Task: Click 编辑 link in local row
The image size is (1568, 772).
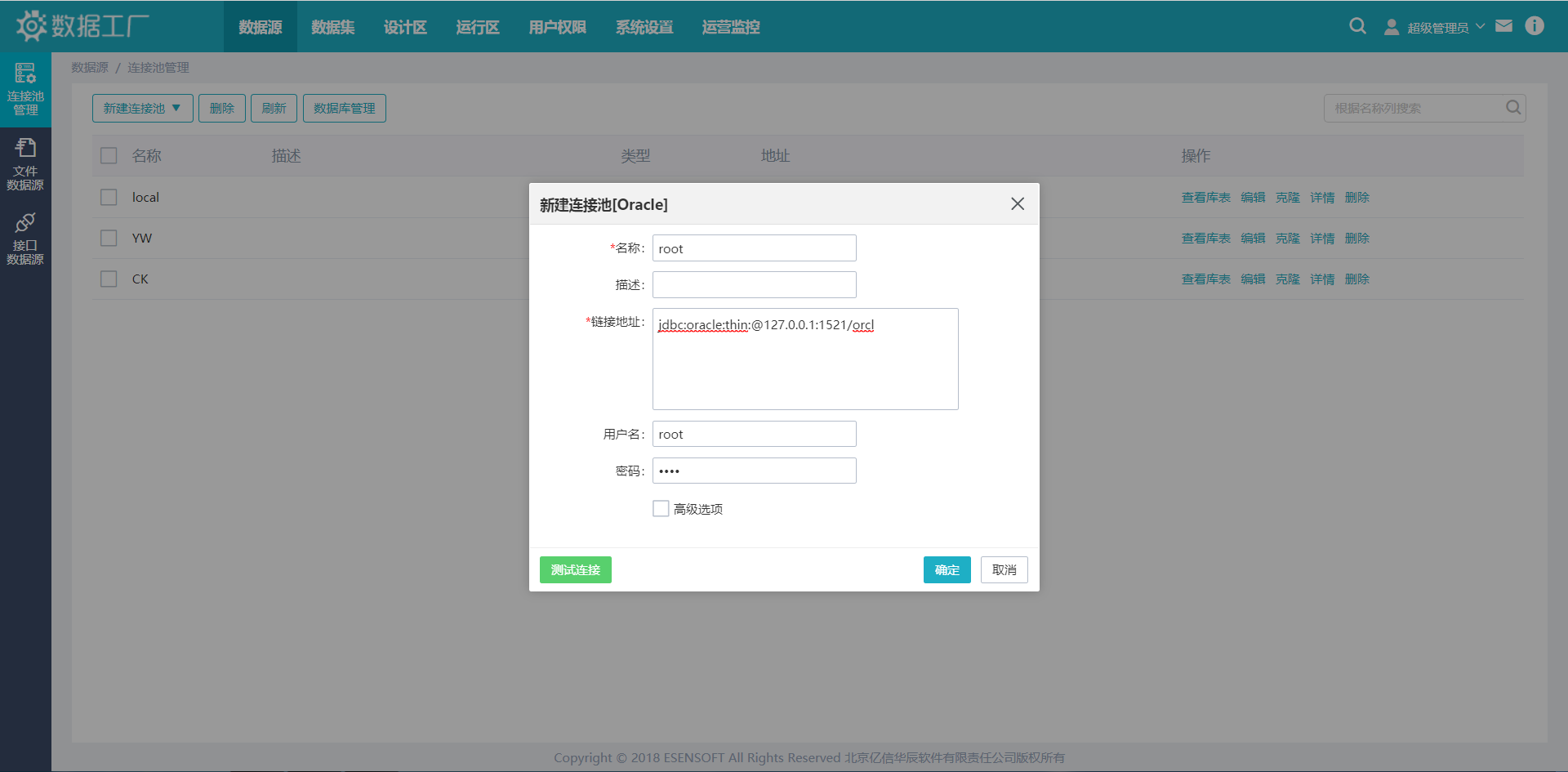Action: (x=1253, y=197)
